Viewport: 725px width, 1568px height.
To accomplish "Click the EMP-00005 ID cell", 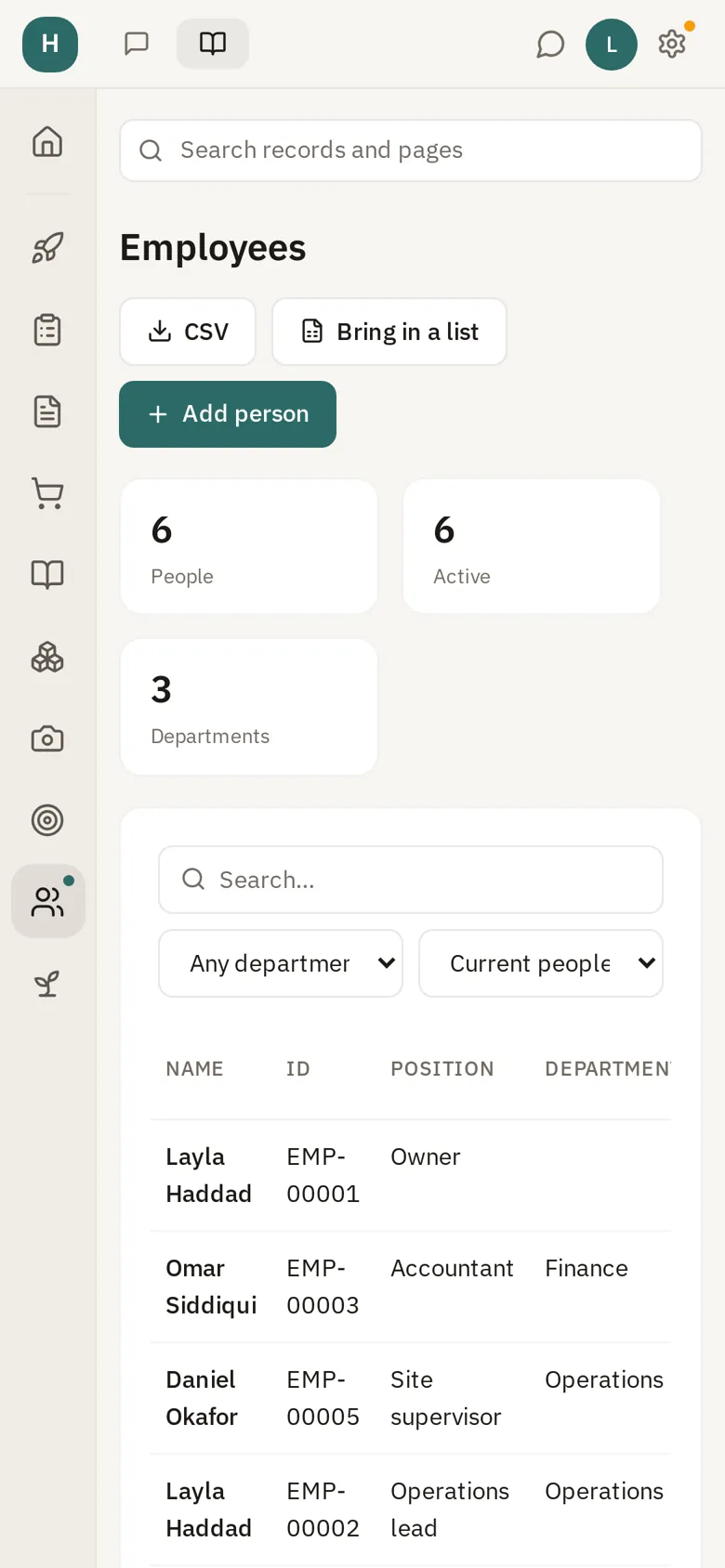I will (x=323, y=1398).
